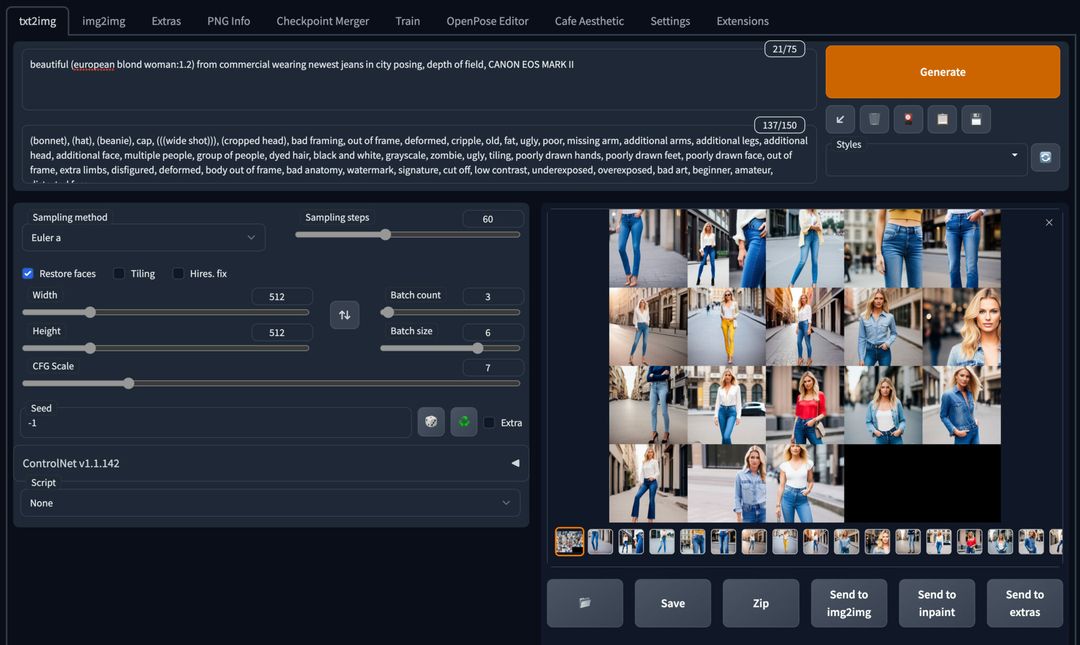Screen dimensions: 1080x645
Task: Save the prompt as a style via the floppy disk icon
Action: [x=976, y=119]
